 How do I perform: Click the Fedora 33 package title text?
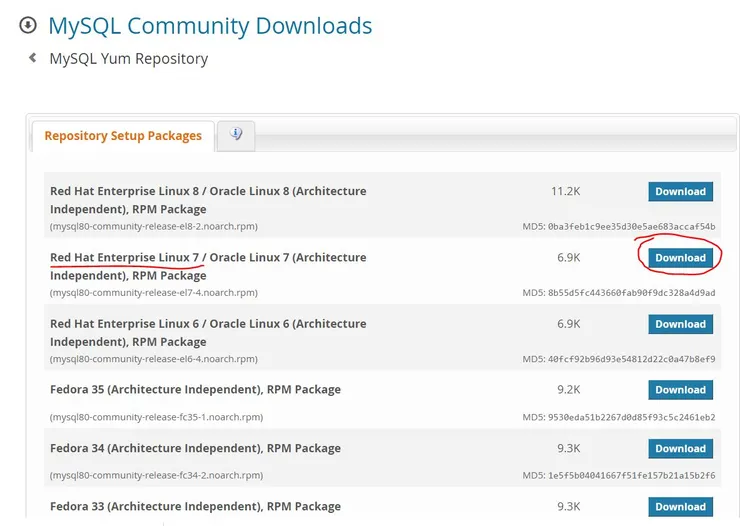[x=195, y=507]
